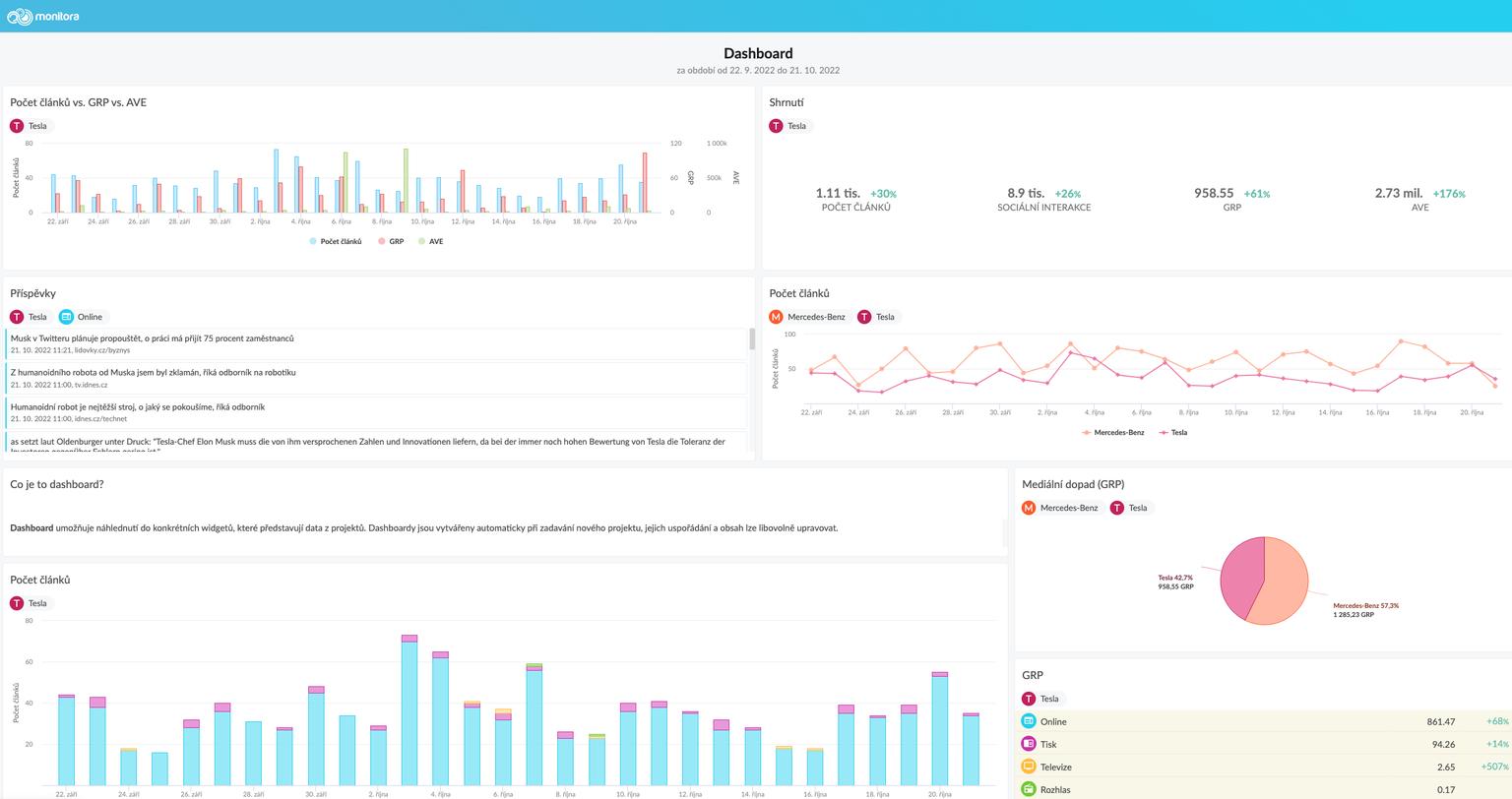Click Mercedes-Benz chip above the line chart
Viewport: 1512px width, 799px height.
(x=809, y=317)
